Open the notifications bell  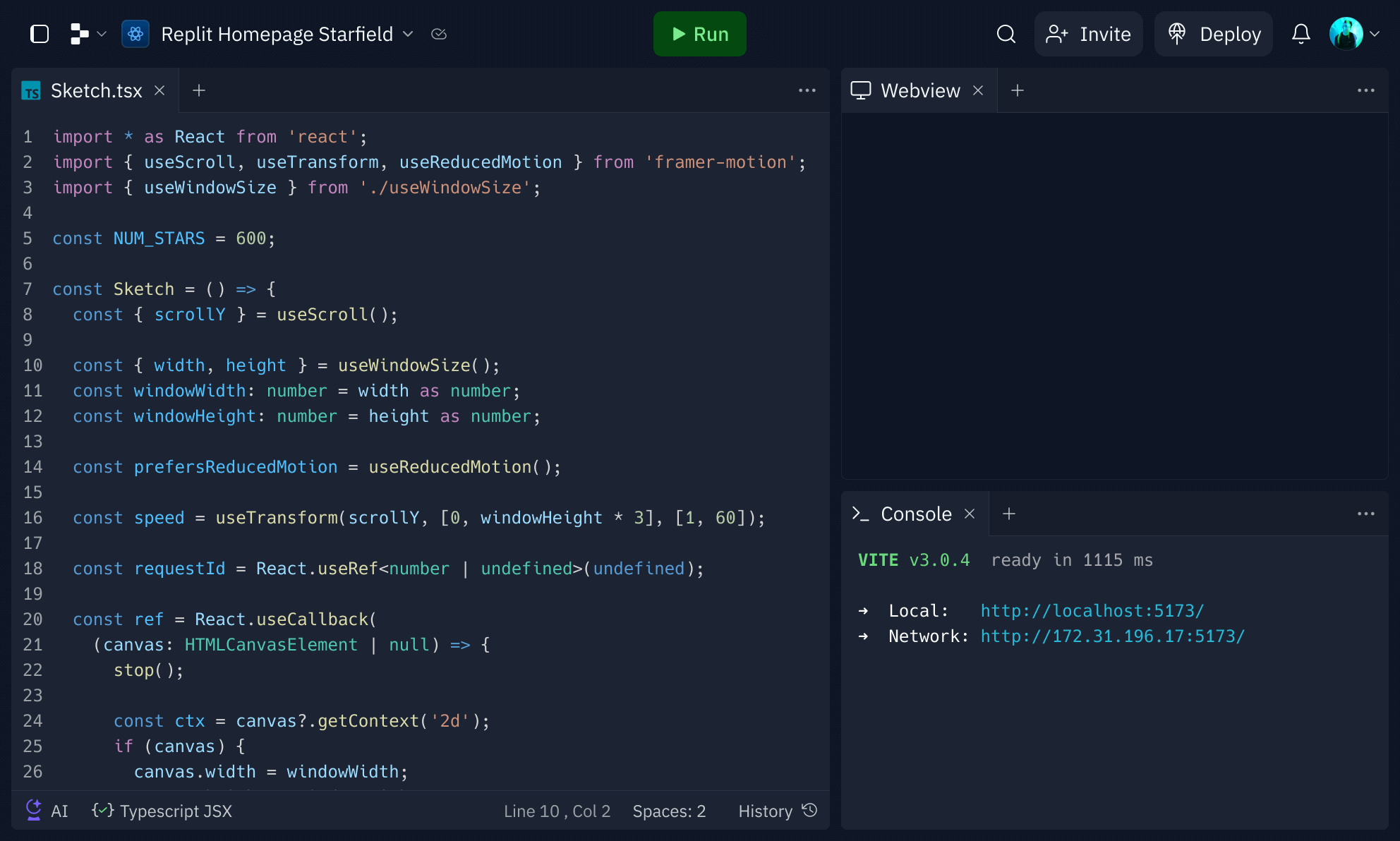click(x=1301, y=34)
